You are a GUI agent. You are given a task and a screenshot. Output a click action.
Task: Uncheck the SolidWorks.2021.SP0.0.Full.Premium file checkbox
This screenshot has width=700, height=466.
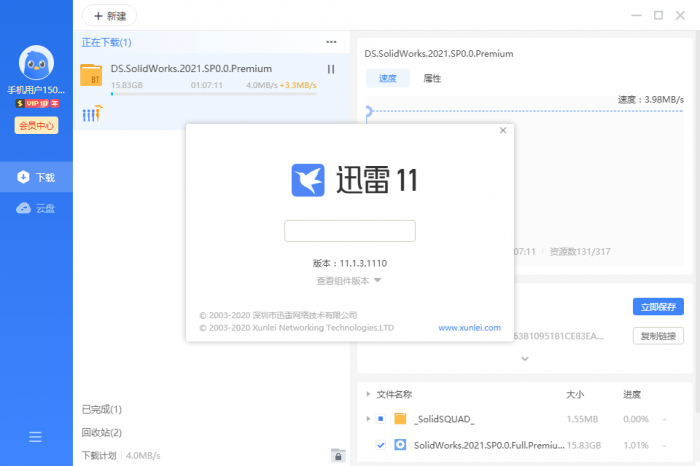(x=381, y=445)
